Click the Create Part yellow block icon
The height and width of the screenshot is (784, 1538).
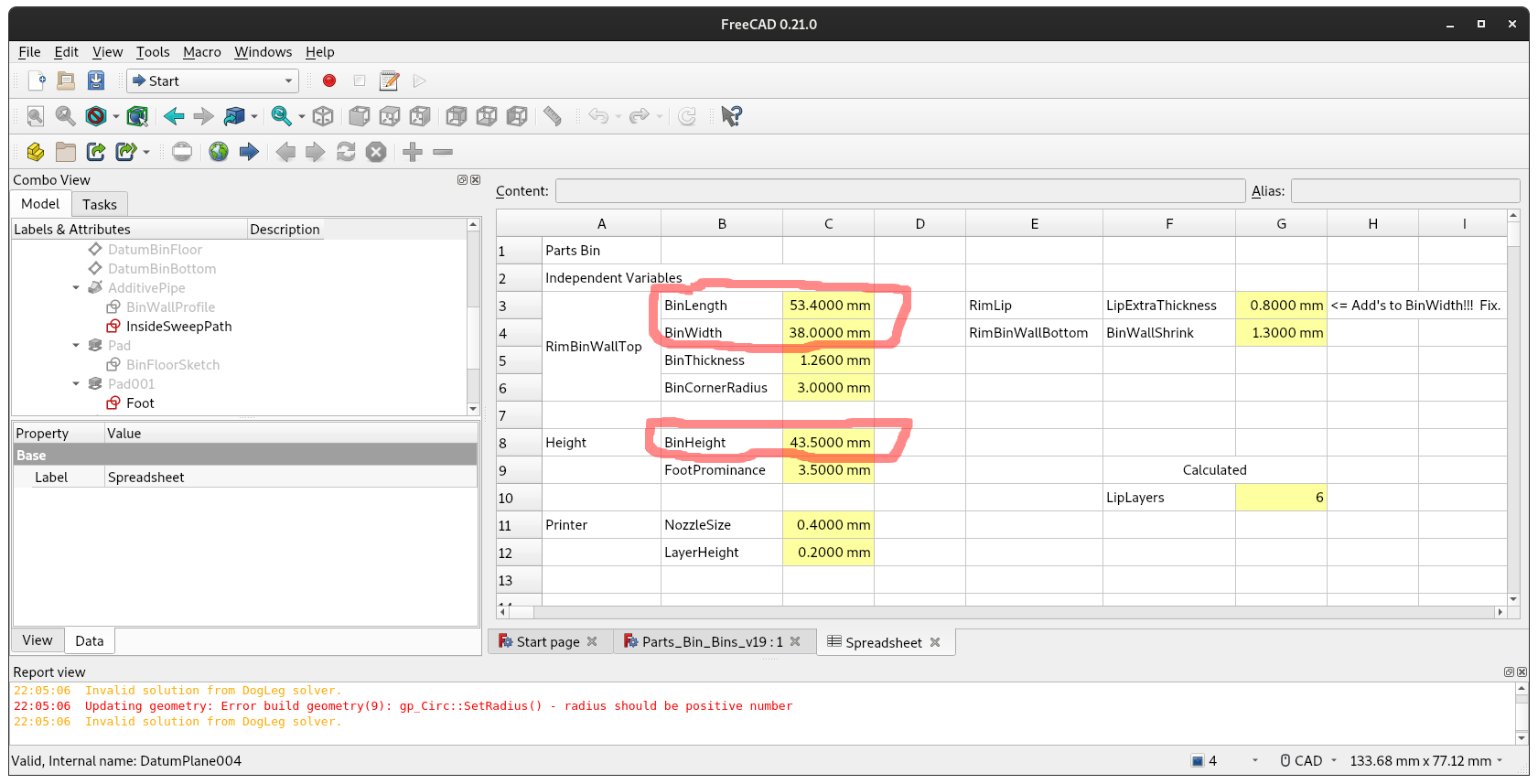click(x=36, y=152)
